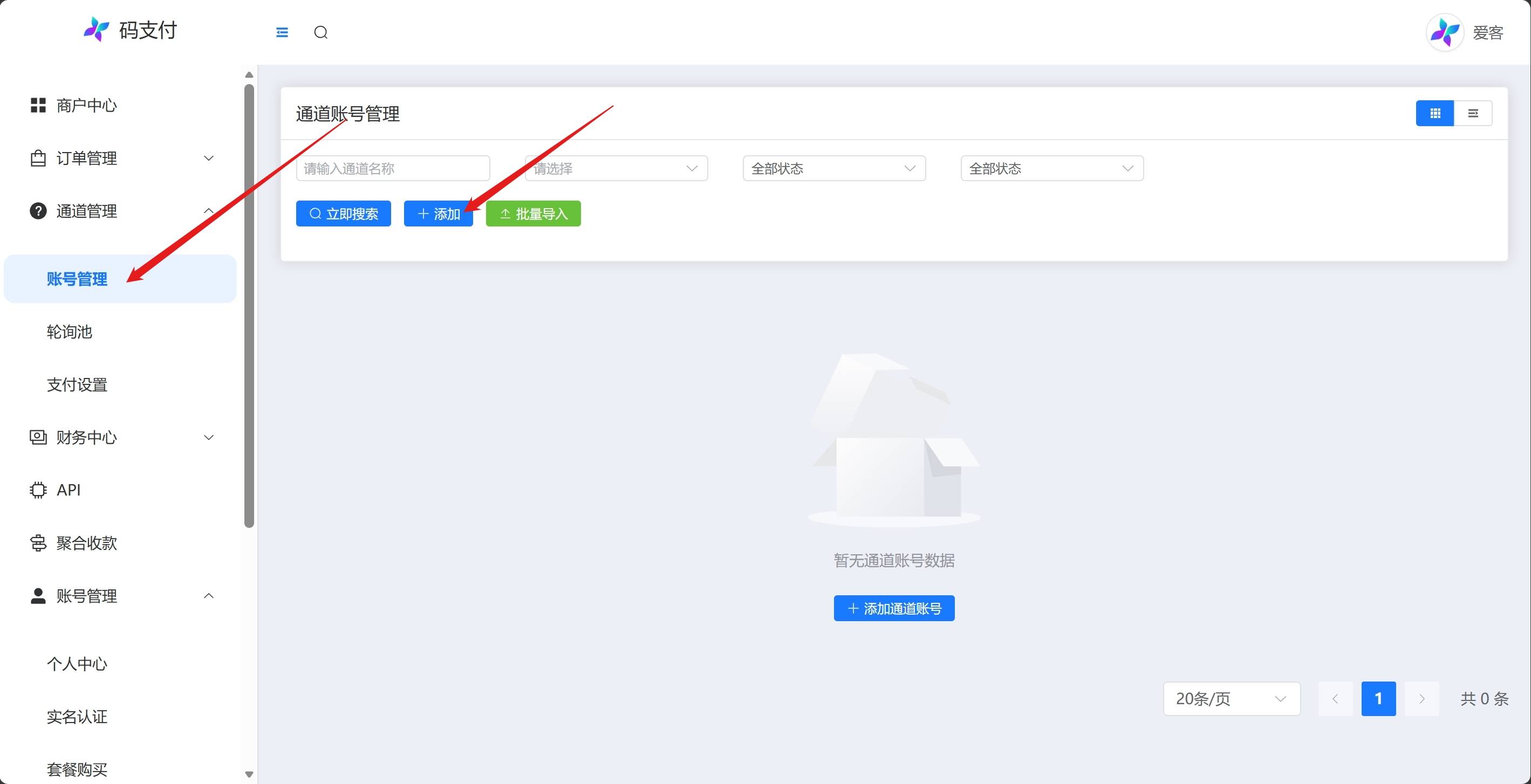The image size is (1531, 784).
Task: Click the person icon beside 账号管理
Action: [38, 596]
